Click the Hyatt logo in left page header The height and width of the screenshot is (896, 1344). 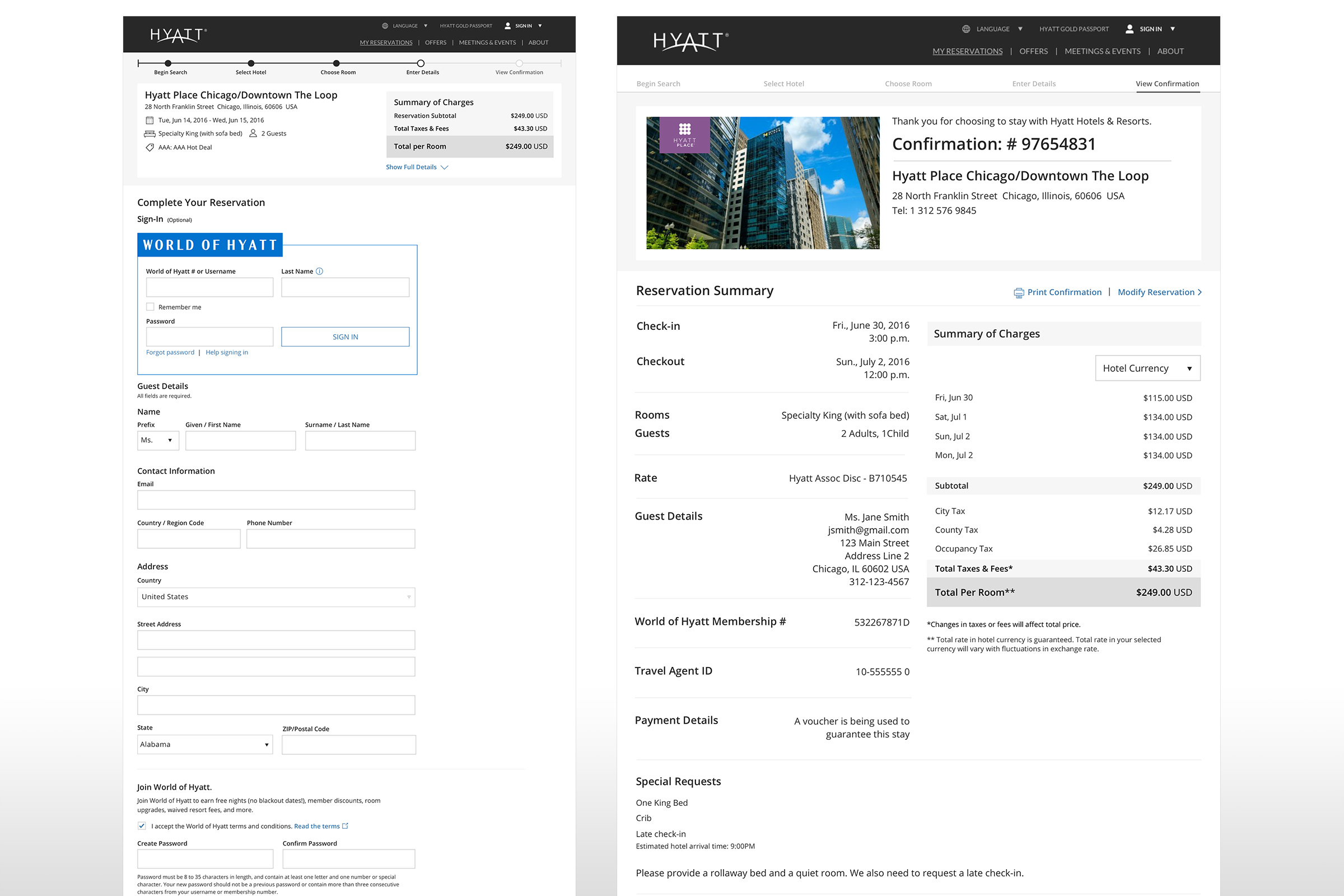[178, 35]
